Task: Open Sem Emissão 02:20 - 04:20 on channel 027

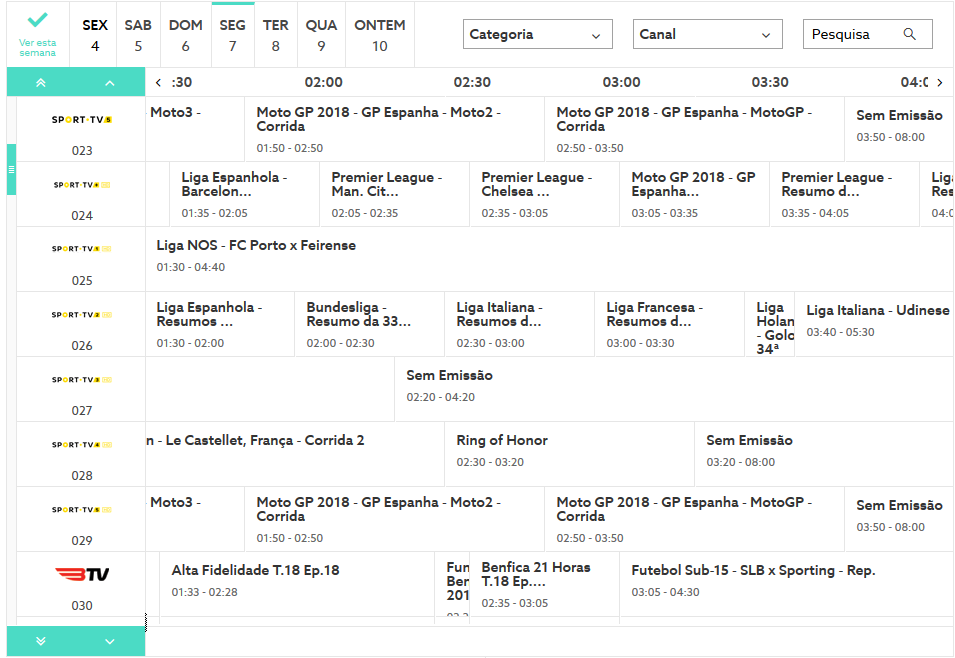Action: (674, 389)
